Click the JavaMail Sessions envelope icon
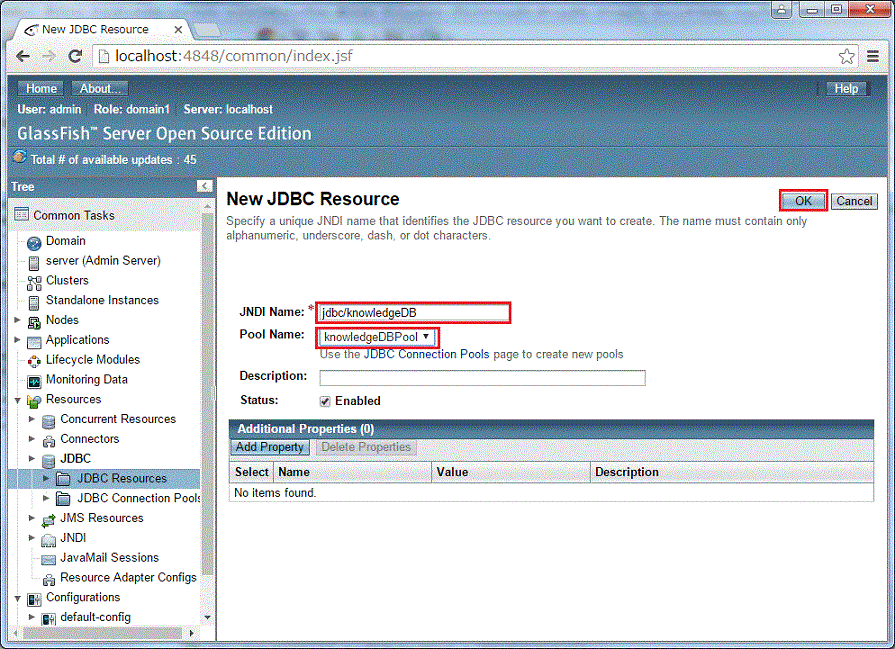Screen dimensions: 895x649 [x=49, y=559]
